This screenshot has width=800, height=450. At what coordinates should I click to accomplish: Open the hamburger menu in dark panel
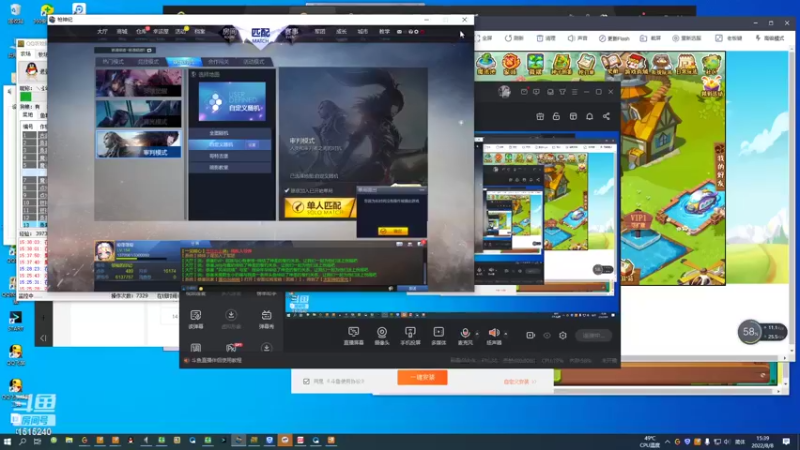574,92
